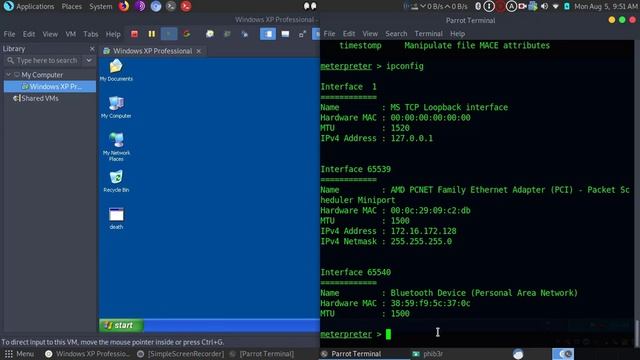640x360 pixels.
Task: Open the network wifi tray indicator
Action: tap(556, 6)
